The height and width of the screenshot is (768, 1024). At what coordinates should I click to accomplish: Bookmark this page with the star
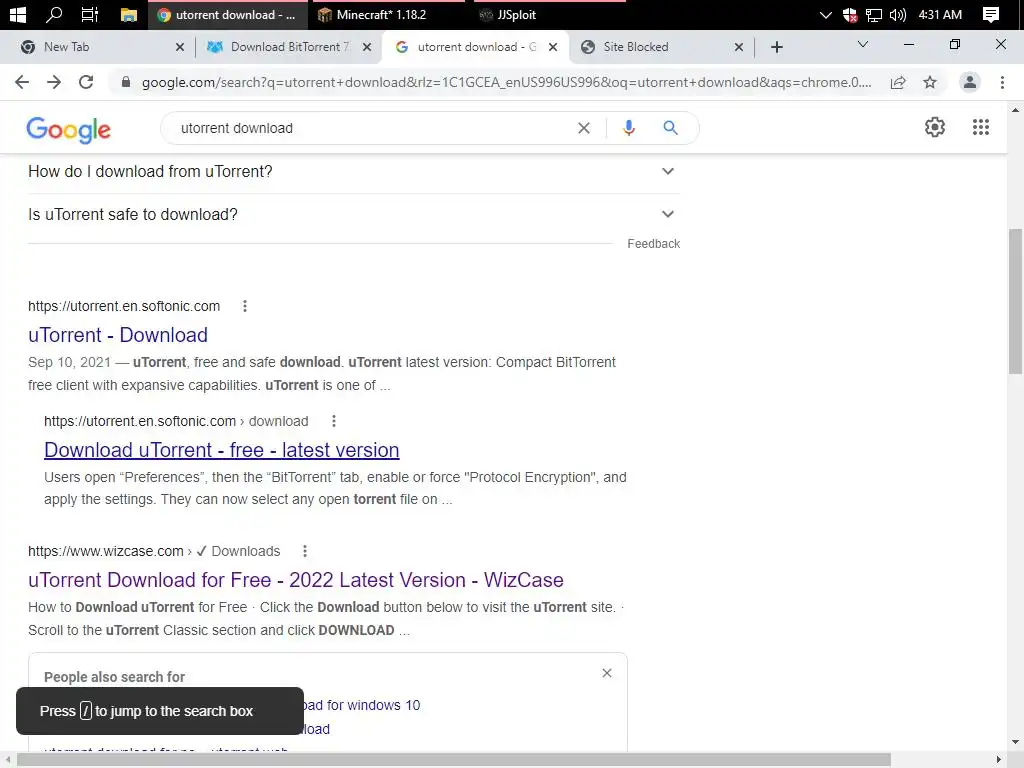click(x=930, y=82)
